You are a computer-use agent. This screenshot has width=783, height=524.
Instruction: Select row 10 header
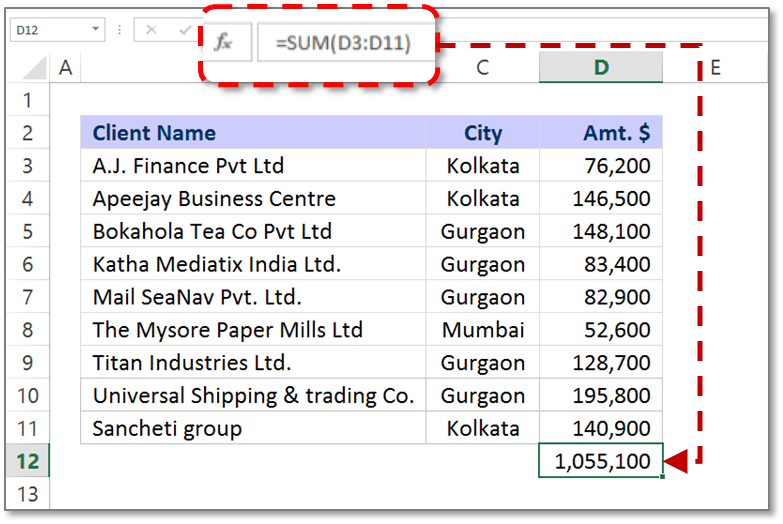[x=27, y=395]
